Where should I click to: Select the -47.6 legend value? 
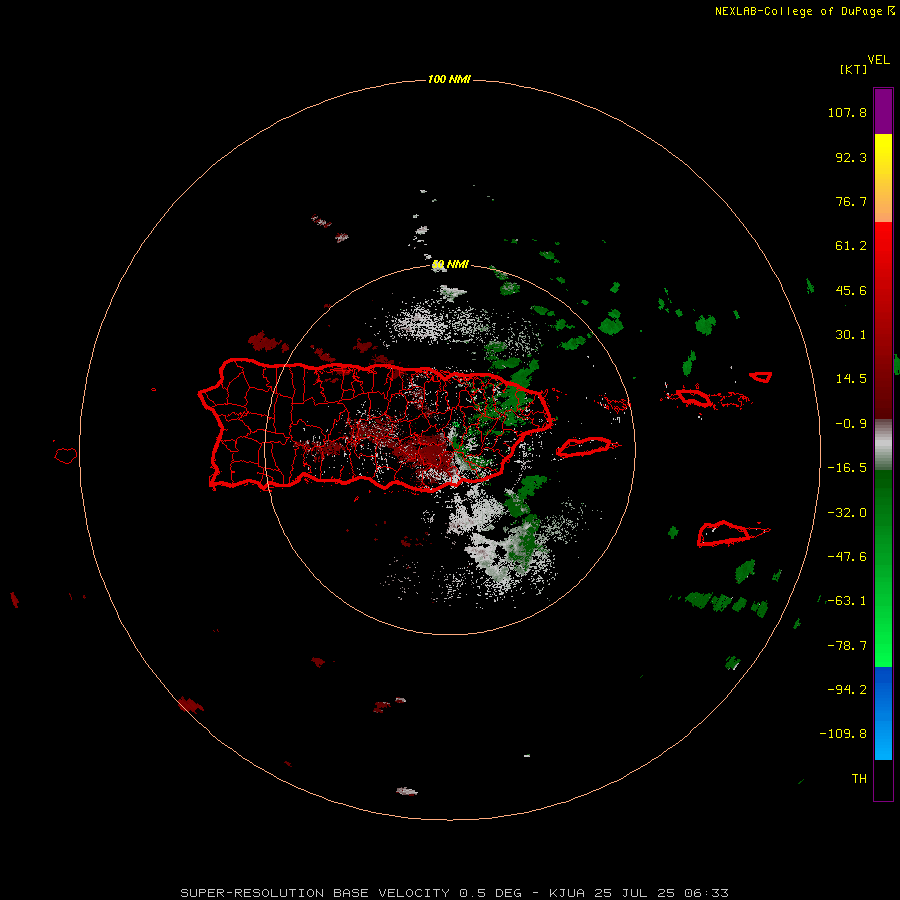click(847, 557)
